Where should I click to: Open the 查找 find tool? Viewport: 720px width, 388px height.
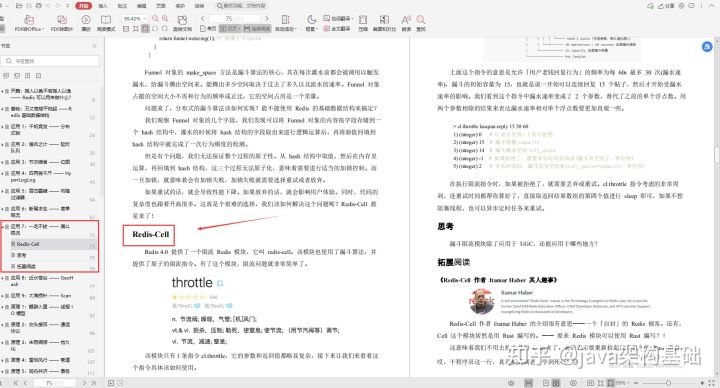point(421,23)
